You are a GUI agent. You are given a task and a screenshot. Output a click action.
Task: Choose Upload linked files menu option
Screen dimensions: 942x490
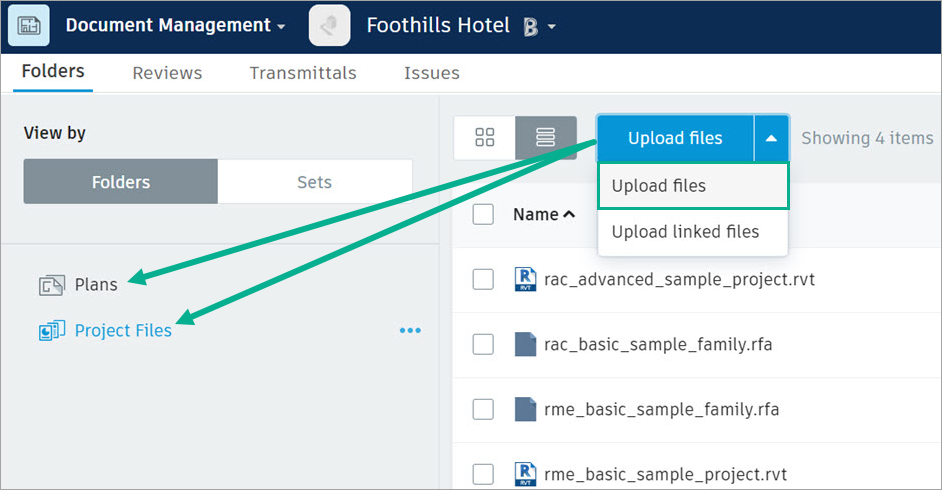point(685,232)
